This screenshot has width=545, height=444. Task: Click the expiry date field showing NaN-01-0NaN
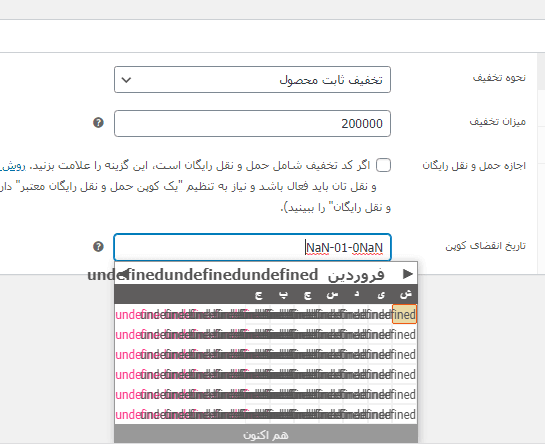point(252,247)
